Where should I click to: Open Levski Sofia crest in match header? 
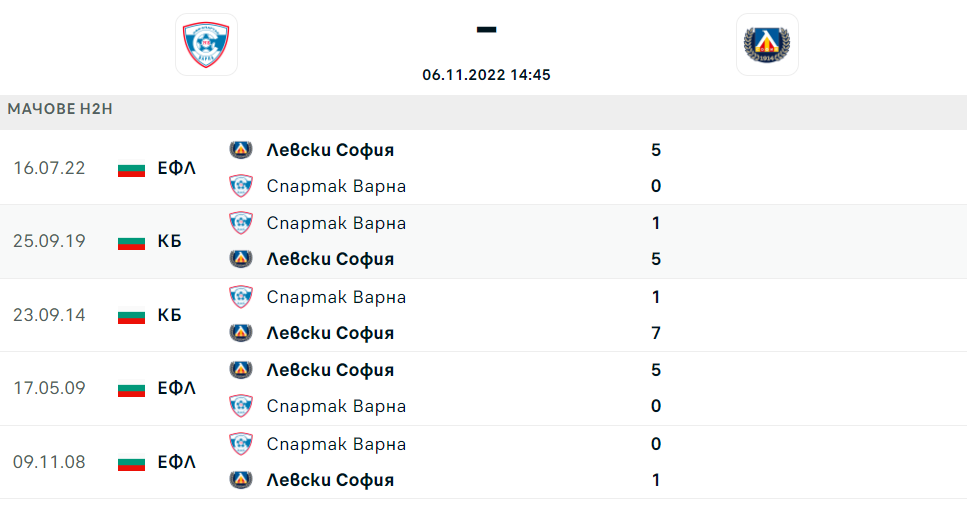click(x=767, y=44)
